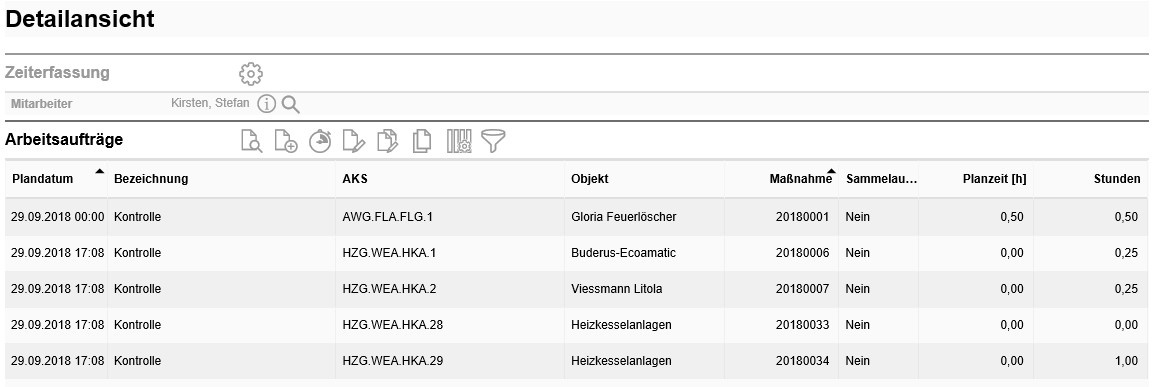
Task: Open the filter funnel icon
Action: (x=493, y=141)
